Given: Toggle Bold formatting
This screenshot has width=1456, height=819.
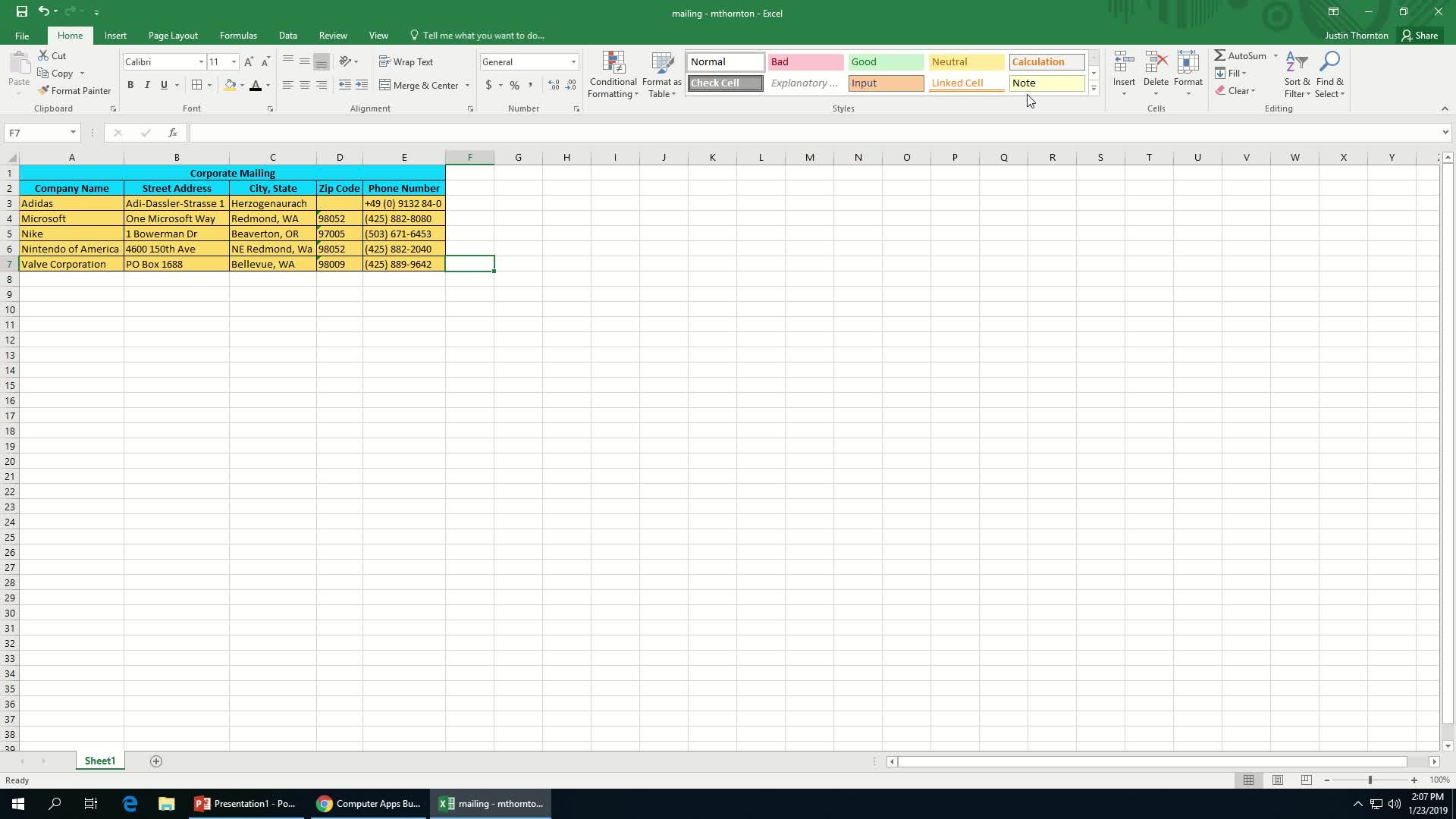Looking at the screenshot, I should tap(130, 85).
